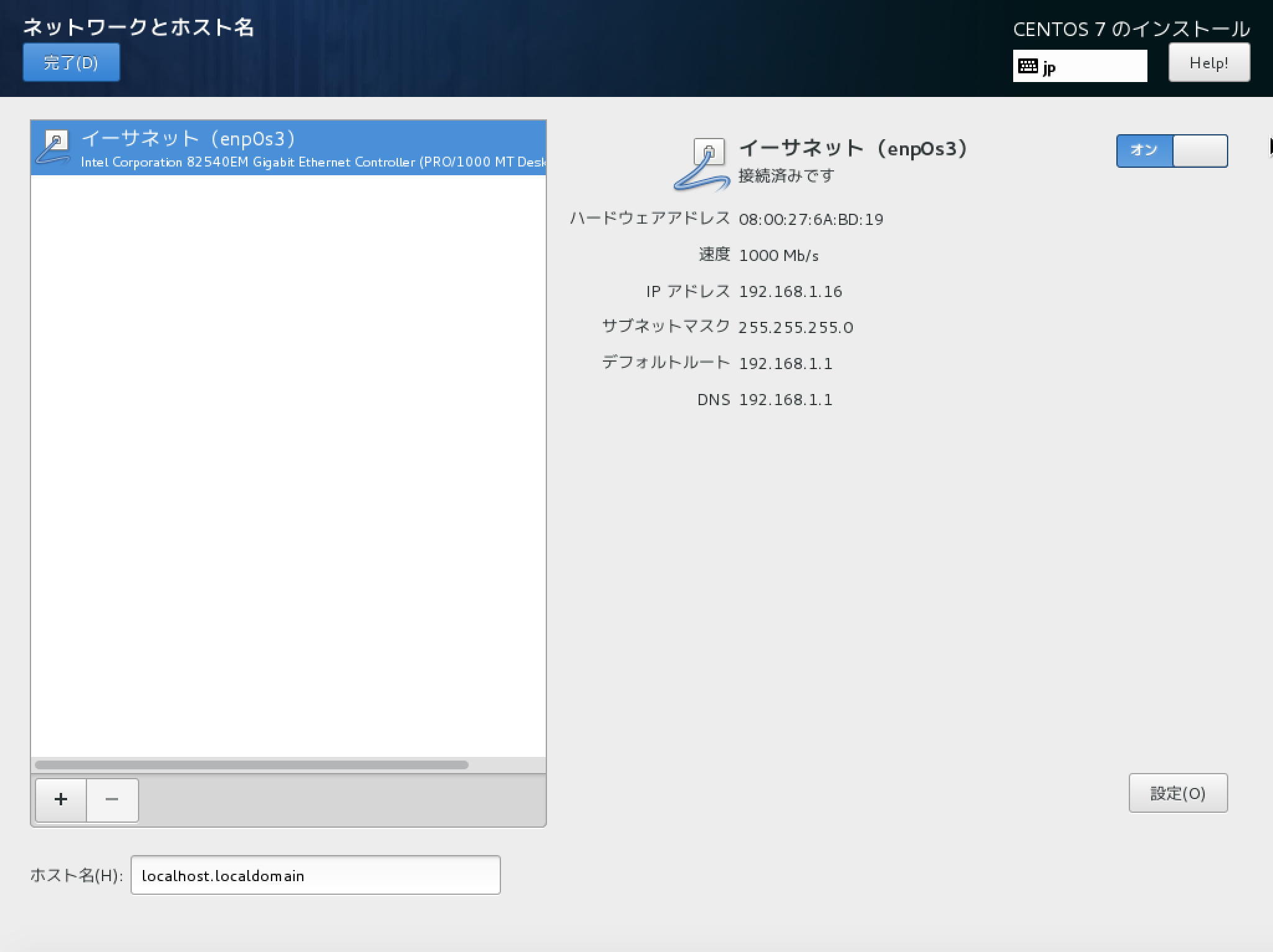
Task: Click the - icon to remove the selected interface
Action: click(x=113, y=800)
